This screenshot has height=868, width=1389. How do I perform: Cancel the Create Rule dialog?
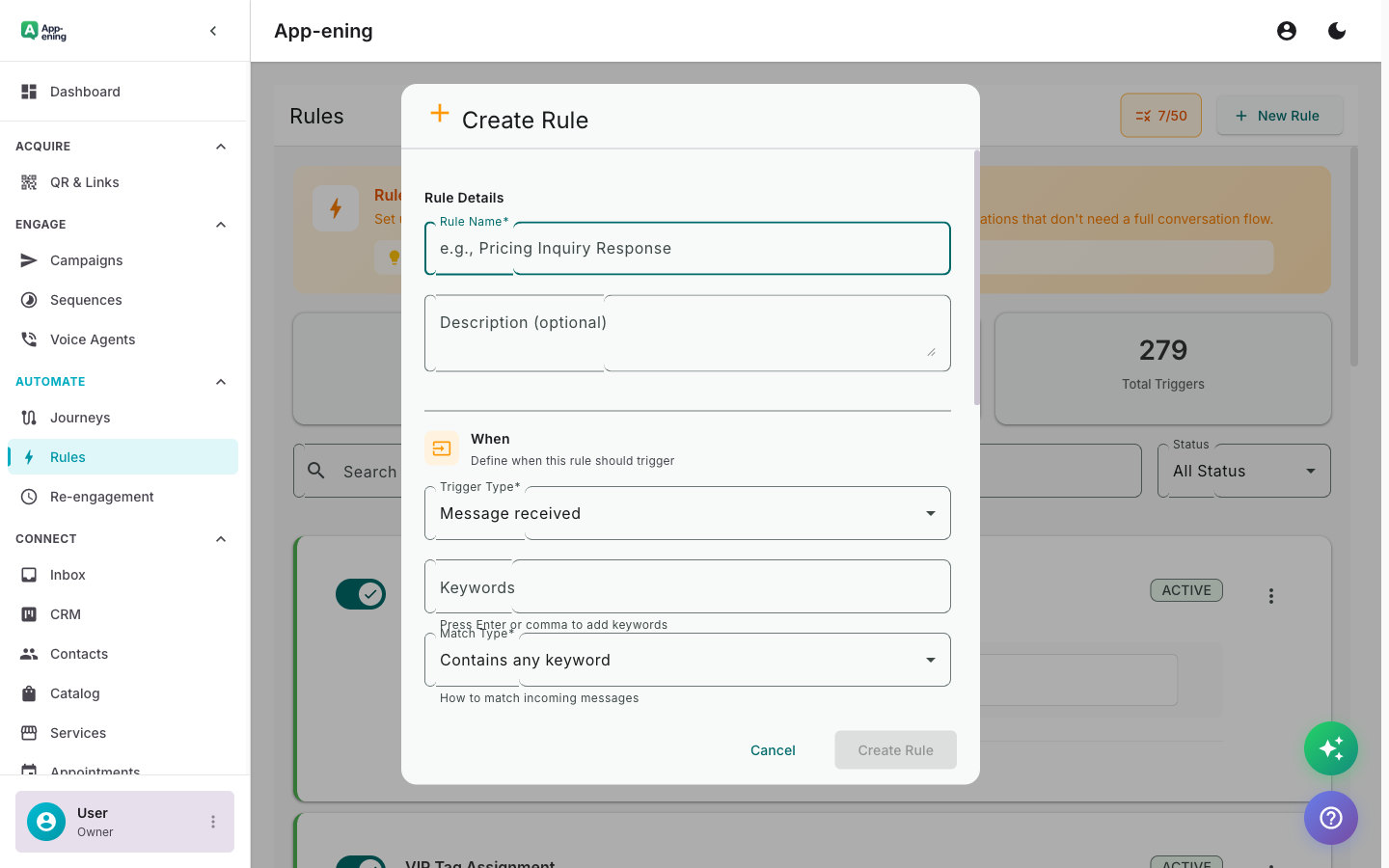click(x=773, y=749)
